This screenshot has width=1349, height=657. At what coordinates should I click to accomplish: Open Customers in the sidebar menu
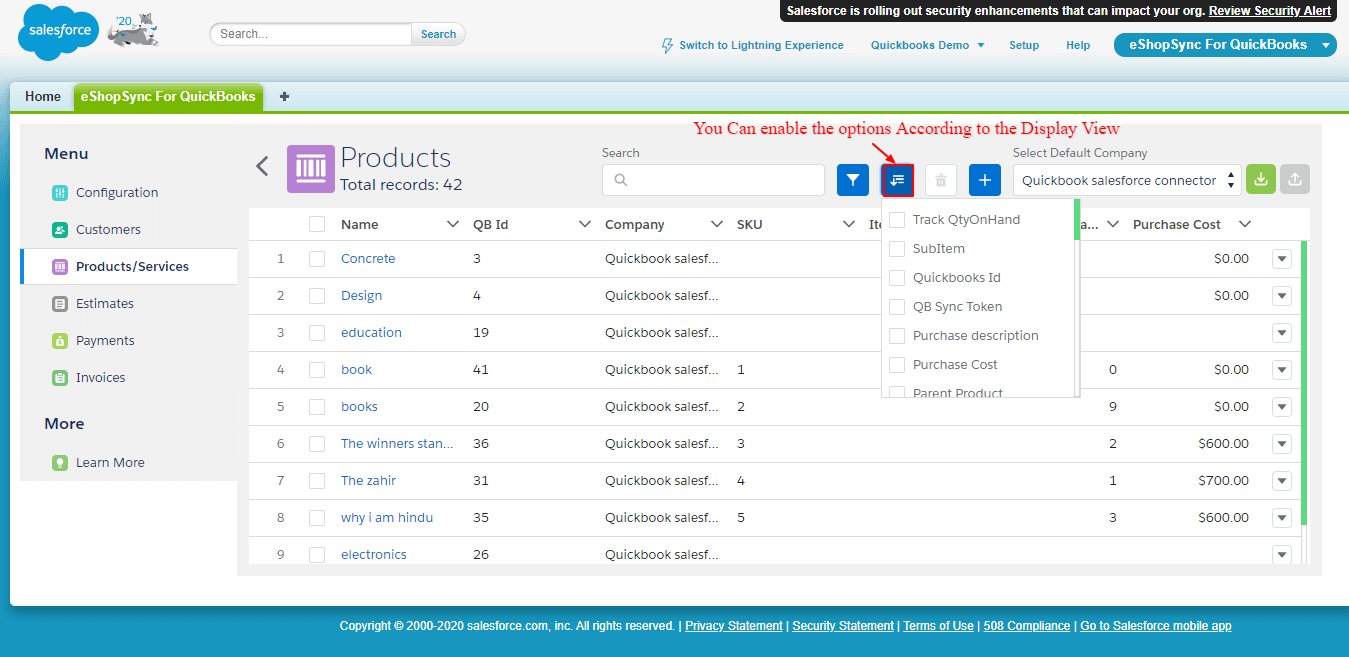(107, 230)
